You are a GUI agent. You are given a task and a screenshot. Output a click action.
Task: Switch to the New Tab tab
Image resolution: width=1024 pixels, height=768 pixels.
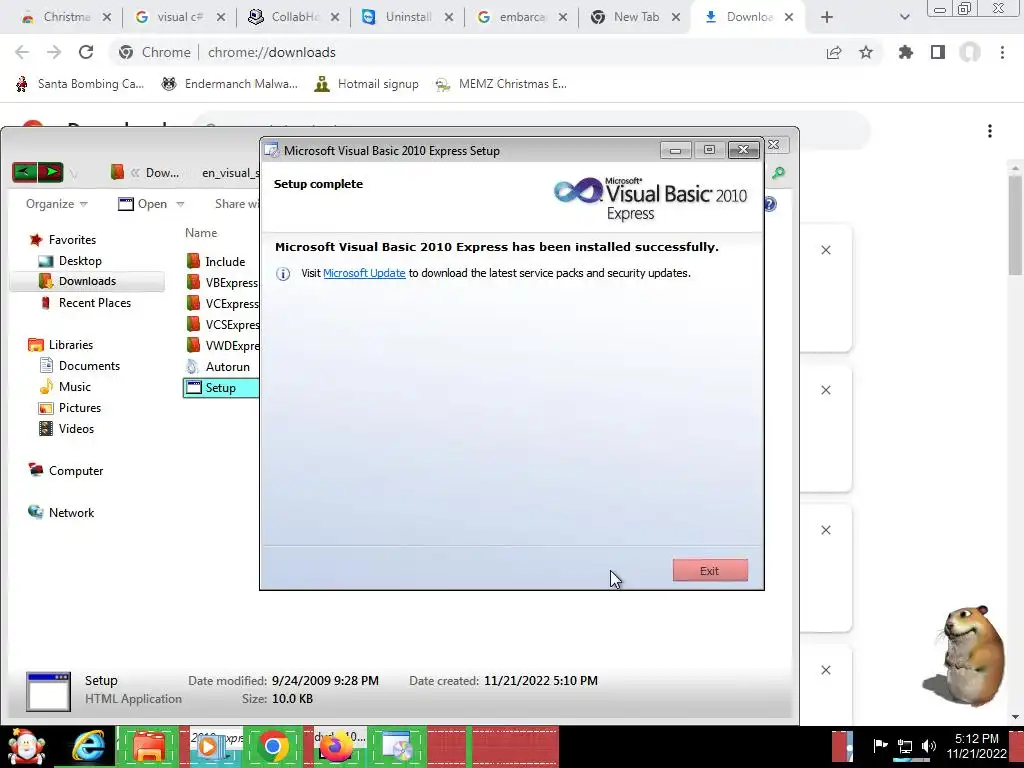click(635, 17)
